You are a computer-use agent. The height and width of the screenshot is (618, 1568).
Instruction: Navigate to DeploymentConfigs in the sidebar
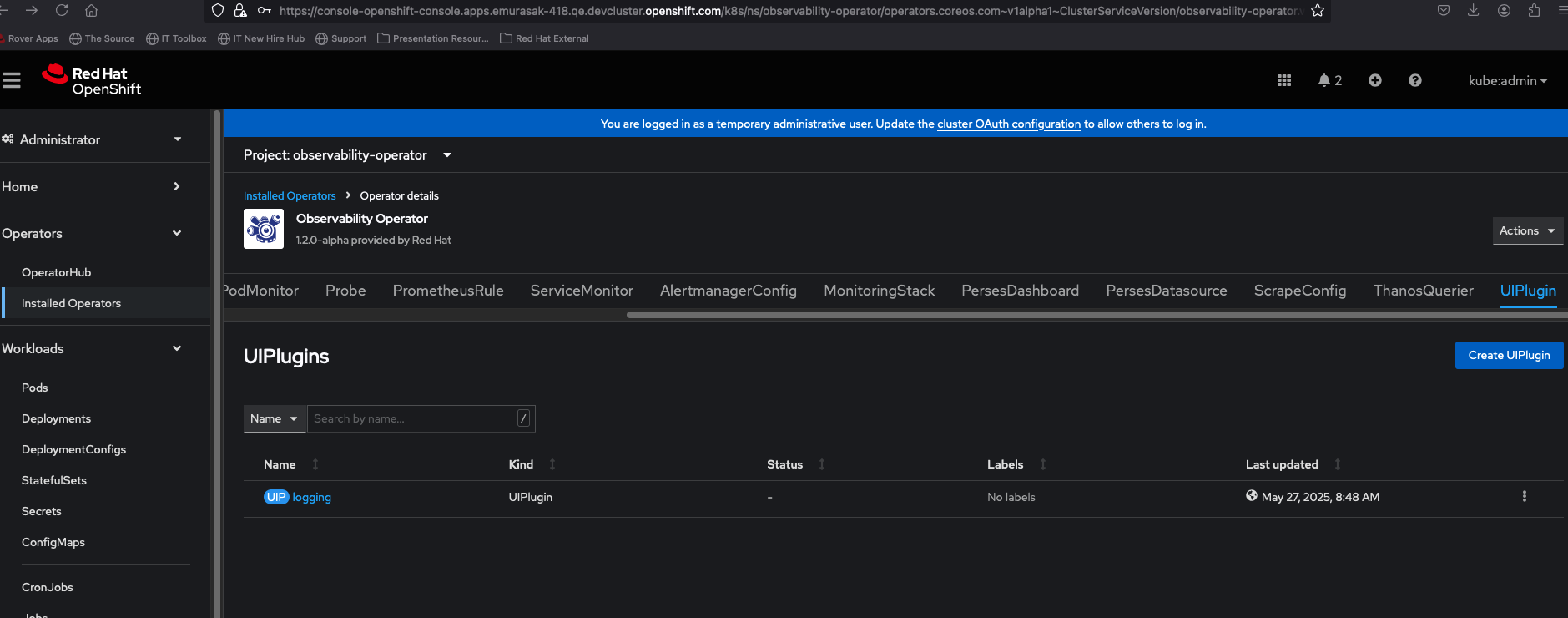coord(73,449)
